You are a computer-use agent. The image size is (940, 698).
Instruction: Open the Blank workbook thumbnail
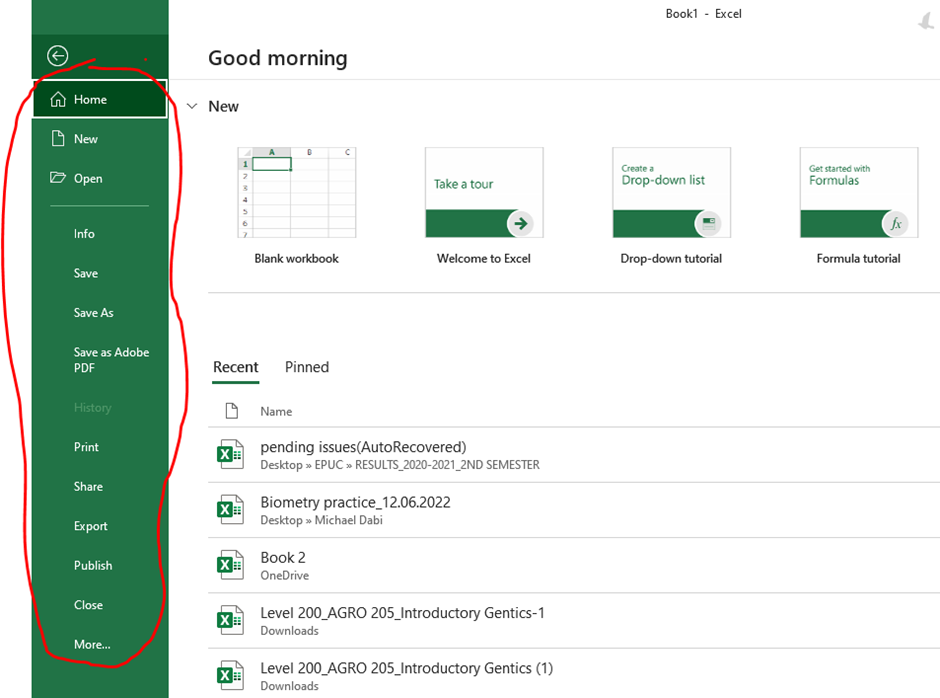297,192
